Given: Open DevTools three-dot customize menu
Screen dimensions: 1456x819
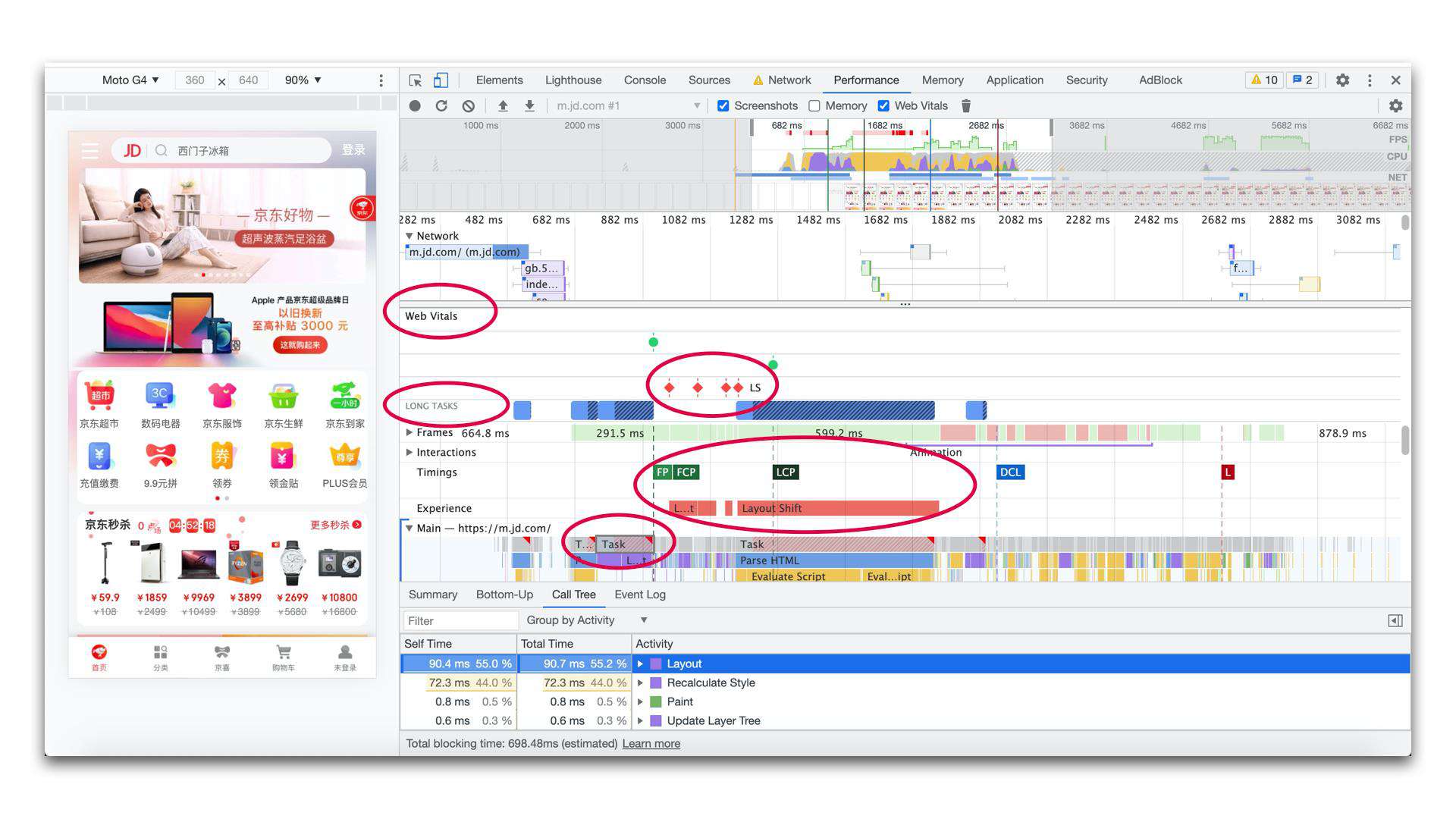Looking at the screenshot, I should [1370, 80].
